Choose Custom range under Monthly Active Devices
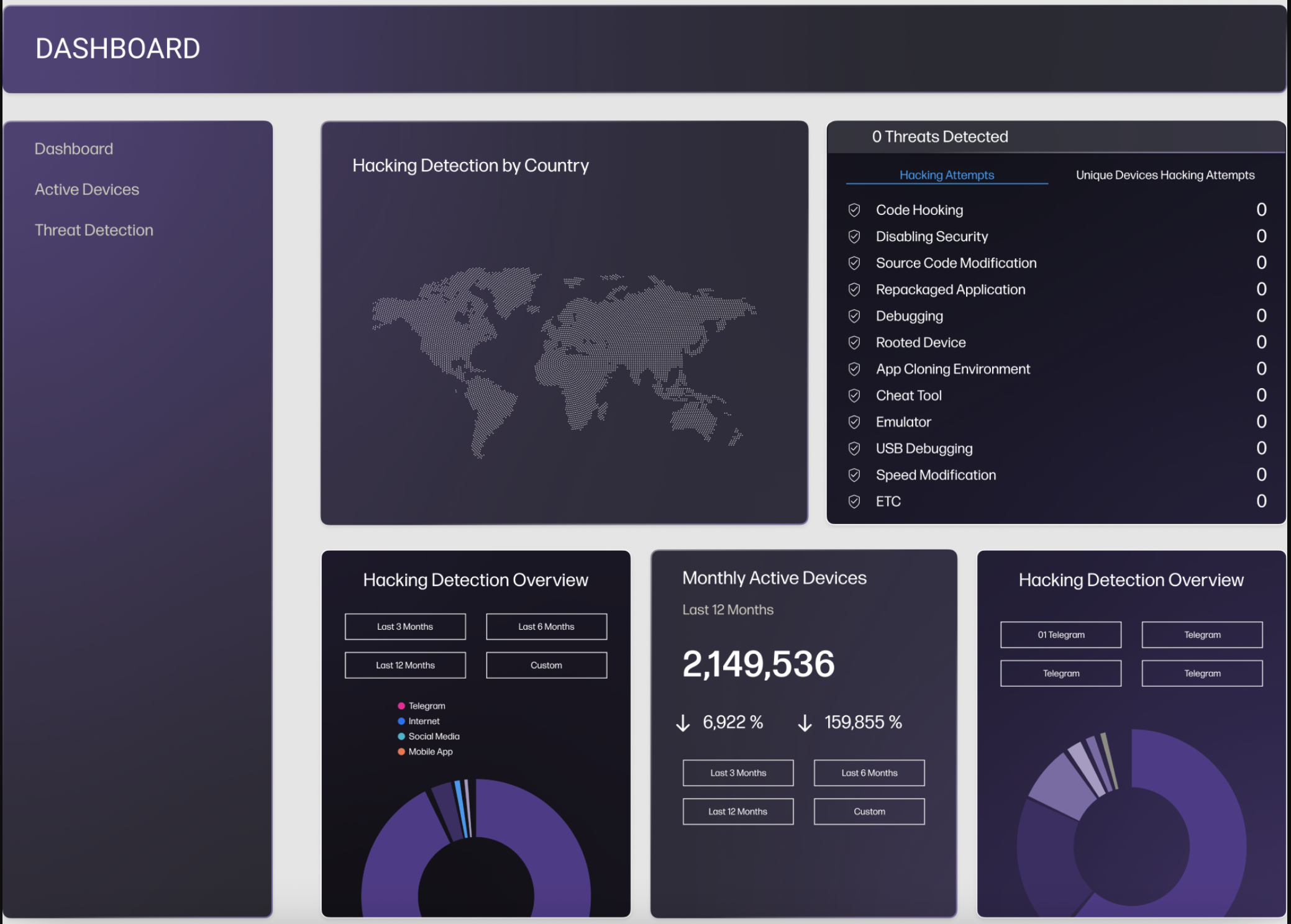1291x924 pixels. (x=869, y=812)
